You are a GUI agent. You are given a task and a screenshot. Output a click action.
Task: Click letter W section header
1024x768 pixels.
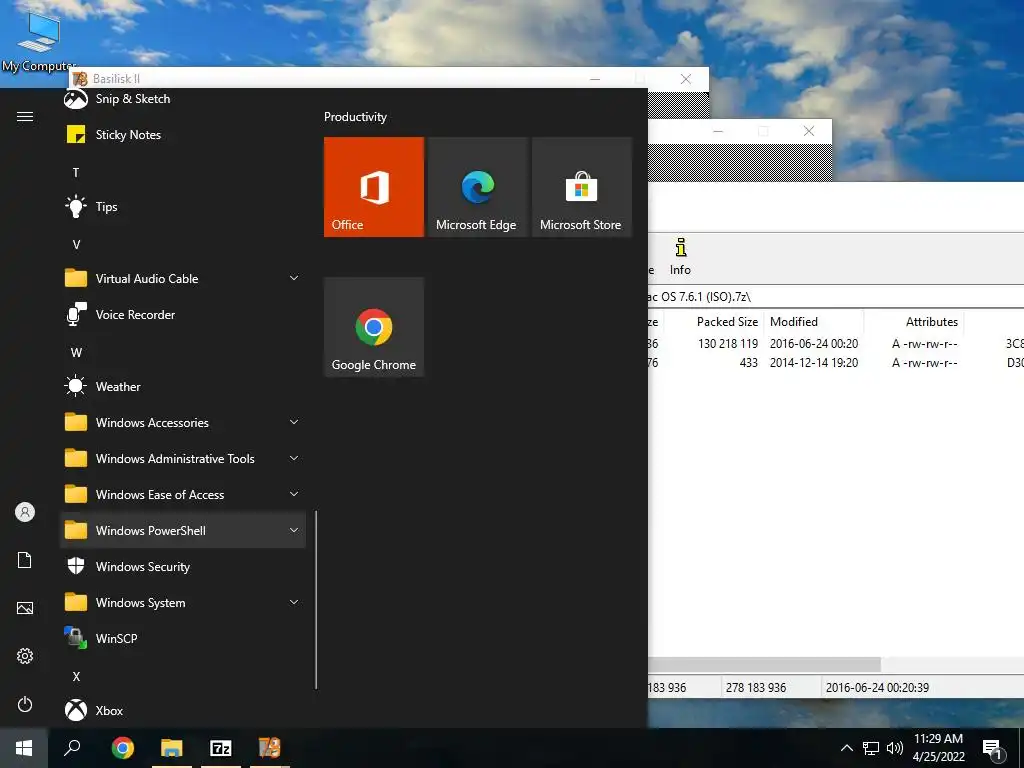[76, 353]
